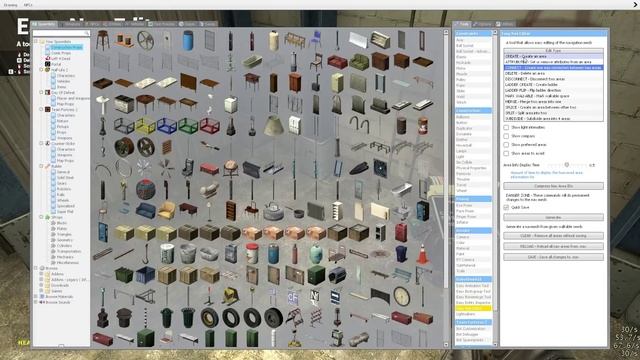The image size is (640, 360).
Task: Collapse the Team Fortress 2 tree node
Action: click(41, 109)
